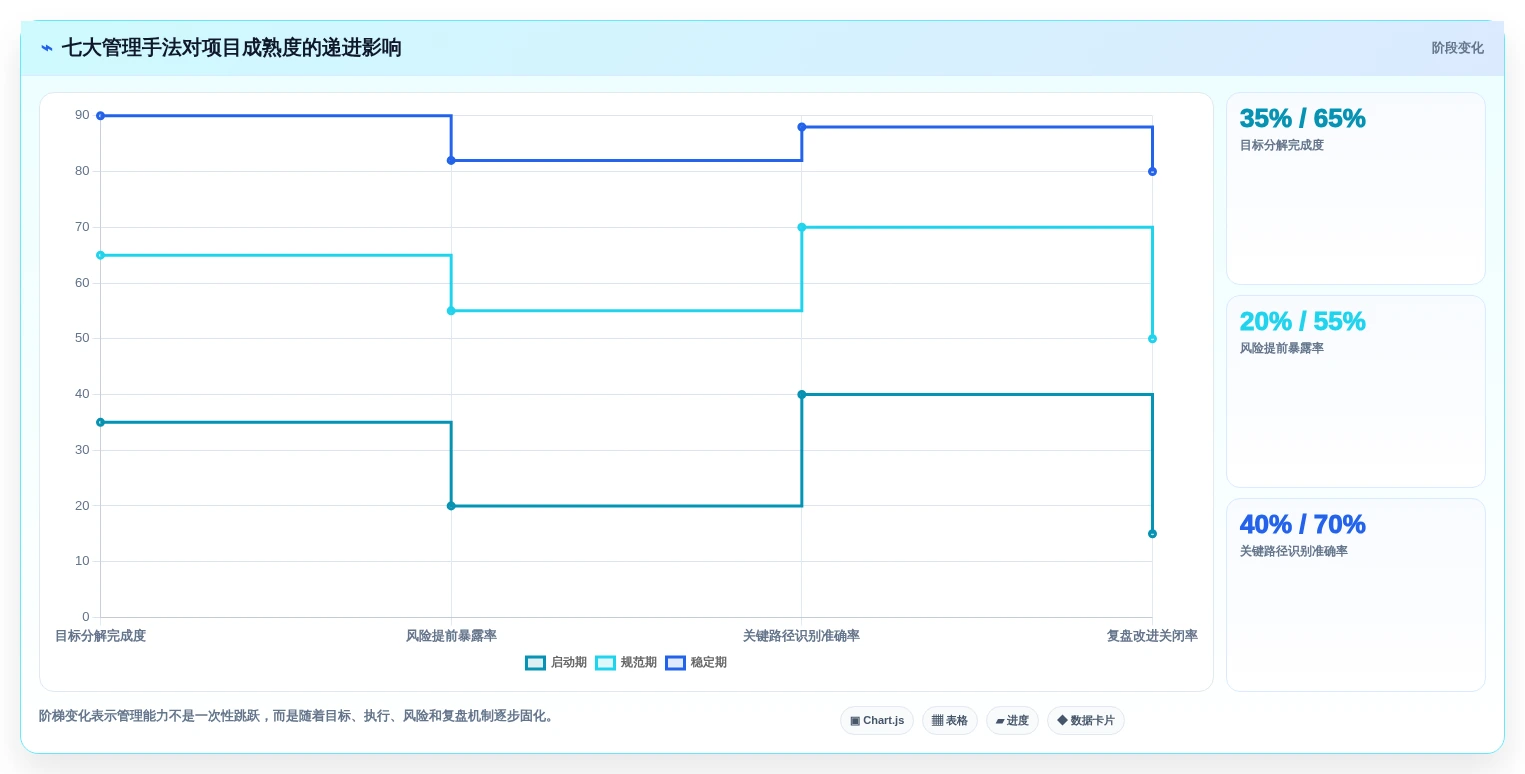This screenshot has height=774, width=1525.
Task: Click 稳定期 data point at 90
Action: (x=100, y=116)
